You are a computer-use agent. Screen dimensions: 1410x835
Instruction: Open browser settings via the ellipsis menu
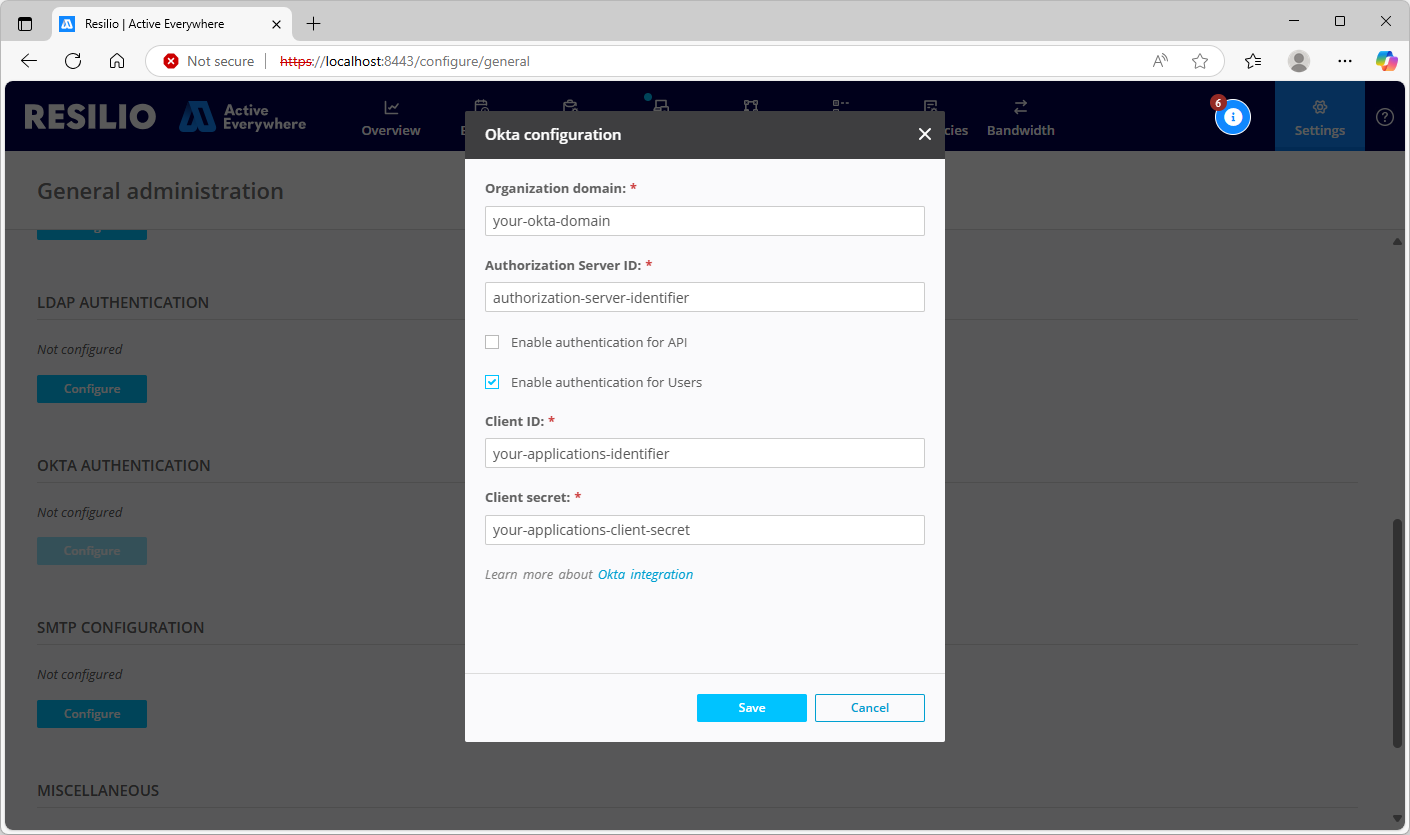pyautogui.click(x=1345, y=61)
